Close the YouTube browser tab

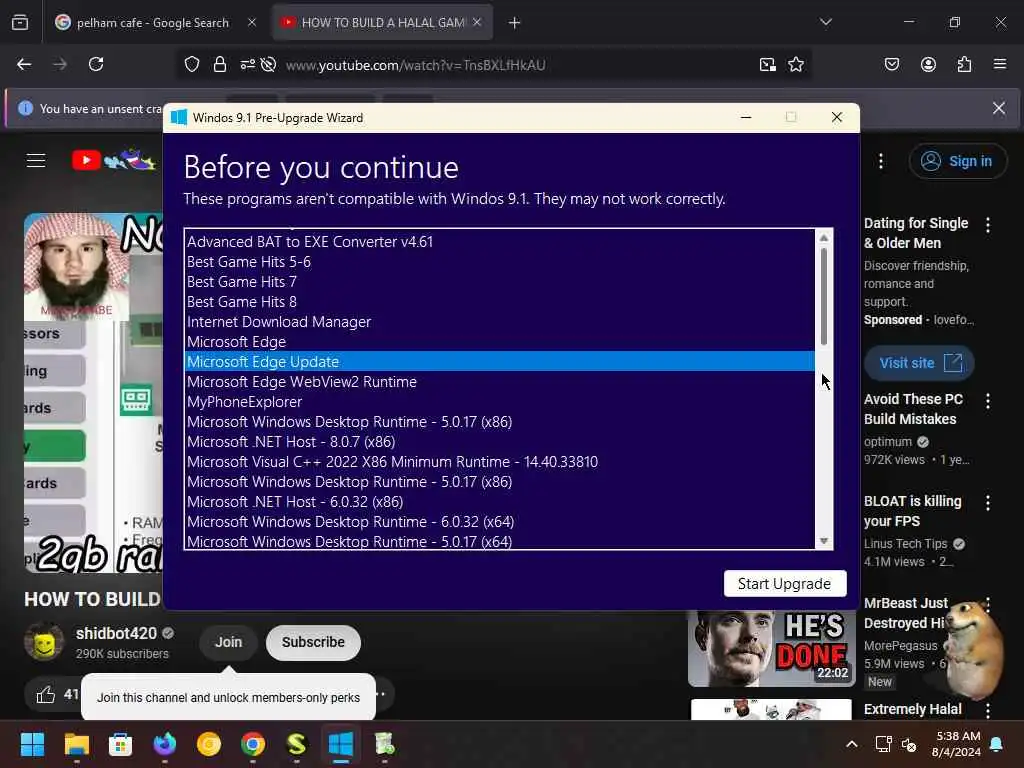(477, 22)
